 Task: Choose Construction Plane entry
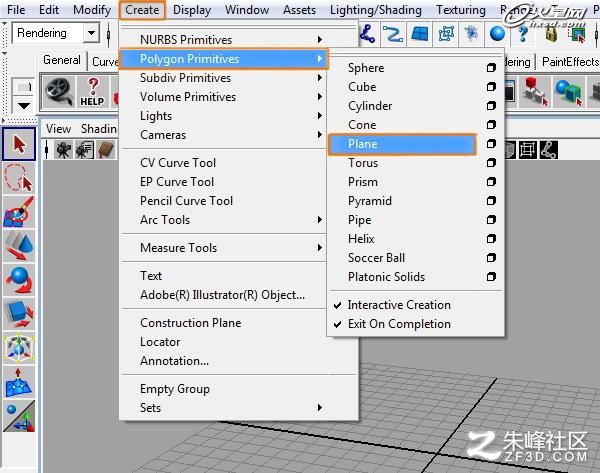coord(191,323)
